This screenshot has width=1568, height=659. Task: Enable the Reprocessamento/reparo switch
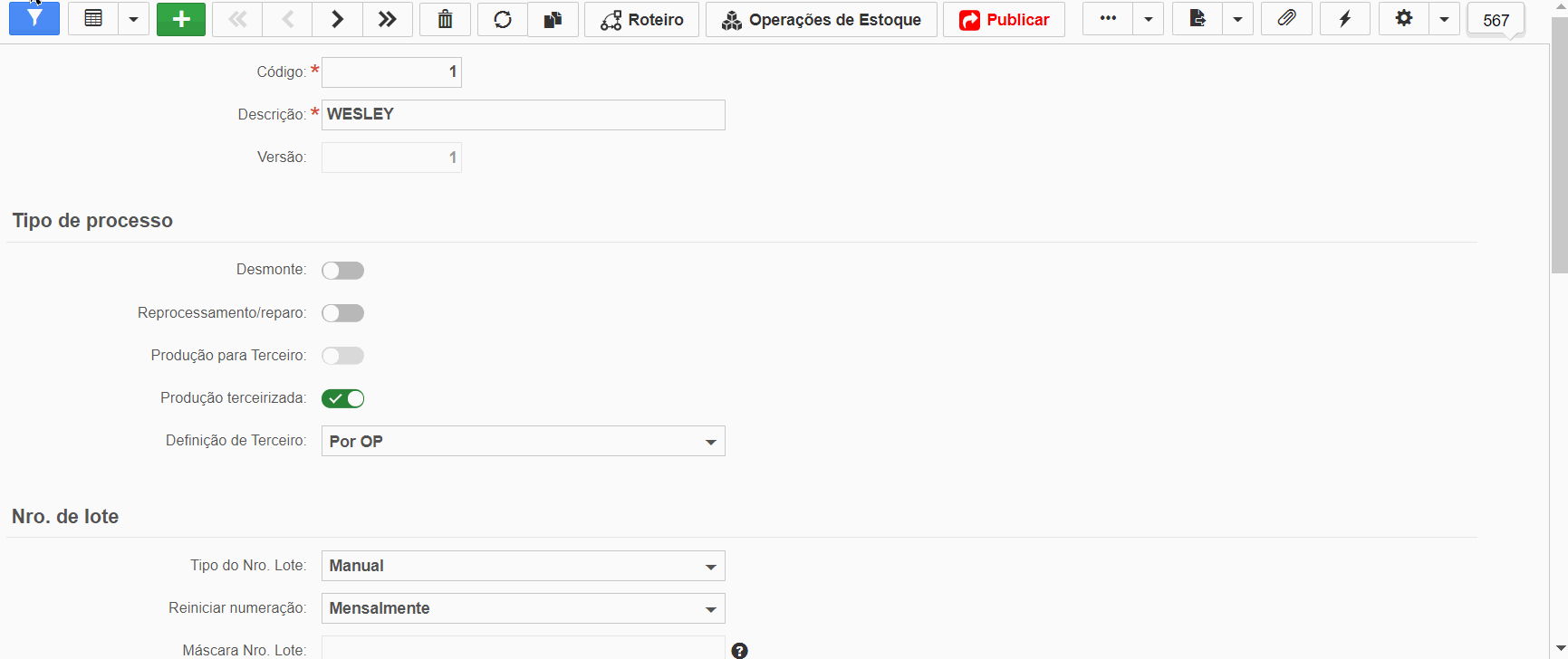click(343, 313)
